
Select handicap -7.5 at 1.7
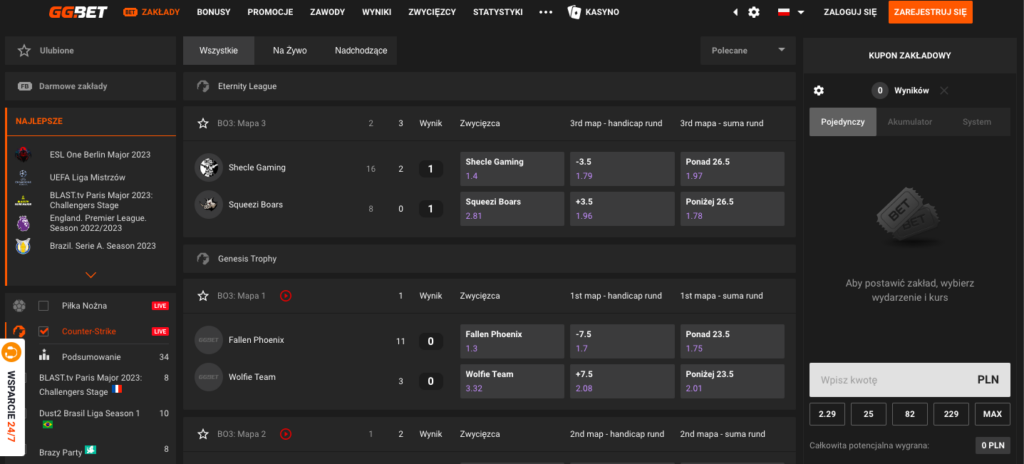pyautogui.click(x=622, y=341)
